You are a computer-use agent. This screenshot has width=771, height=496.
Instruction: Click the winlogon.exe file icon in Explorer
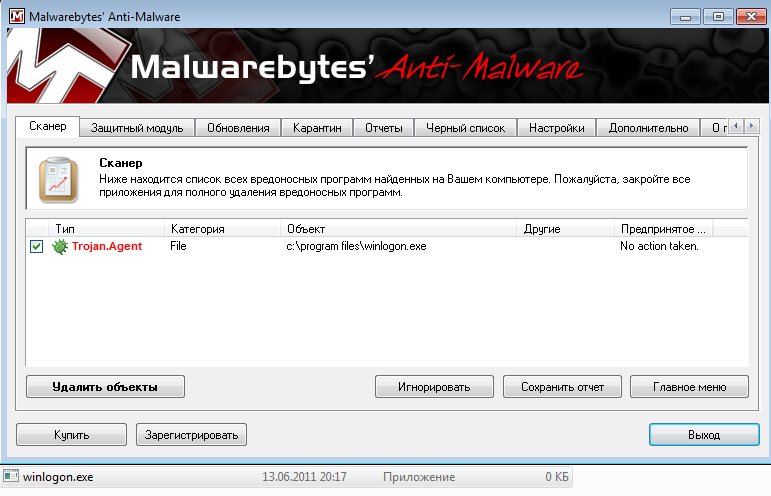pos(11,476)
